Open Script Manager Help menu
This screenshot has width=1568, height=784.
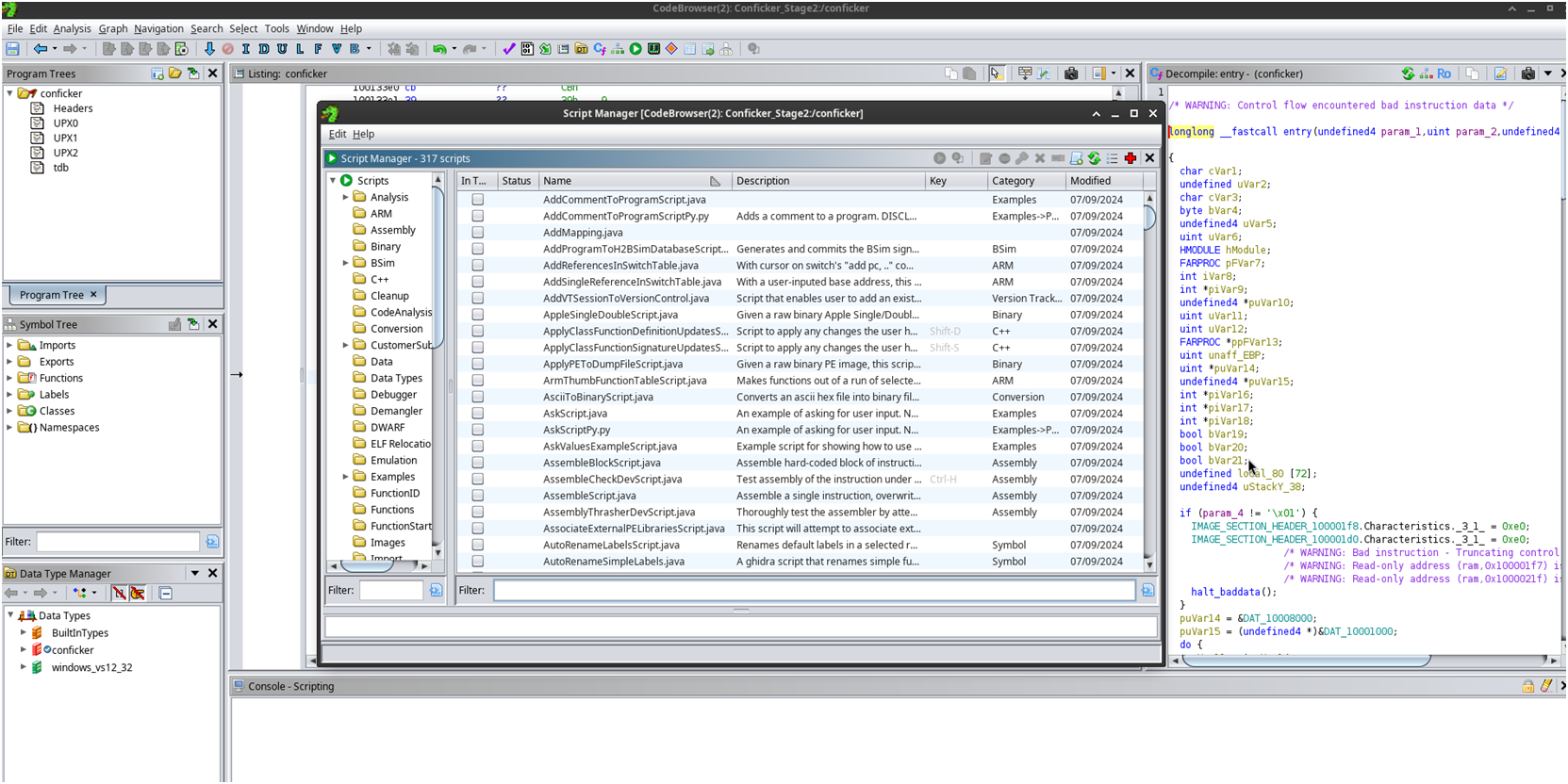[363, 134]
